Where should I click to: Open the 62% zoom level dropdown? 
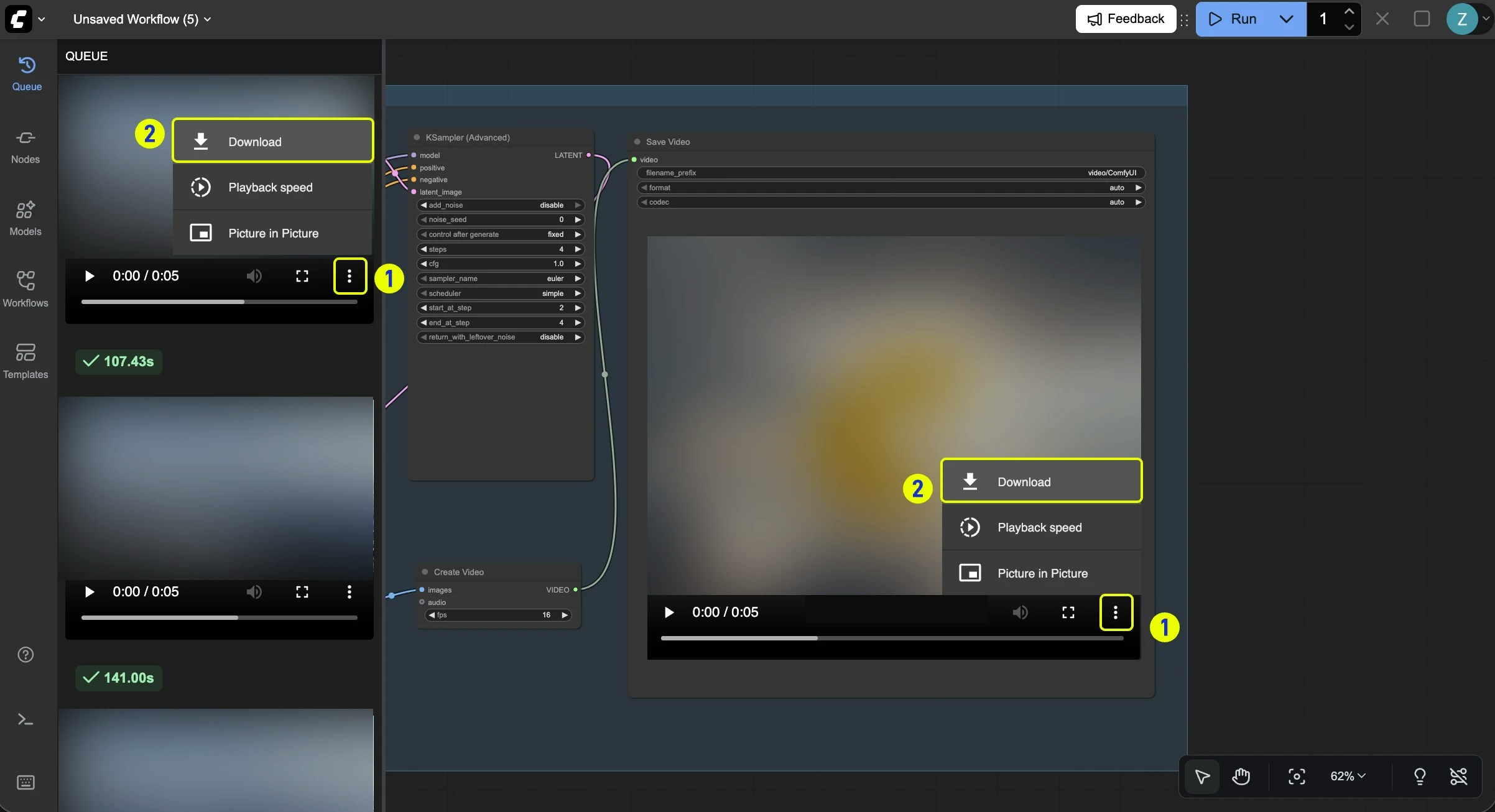(1346, 777)
